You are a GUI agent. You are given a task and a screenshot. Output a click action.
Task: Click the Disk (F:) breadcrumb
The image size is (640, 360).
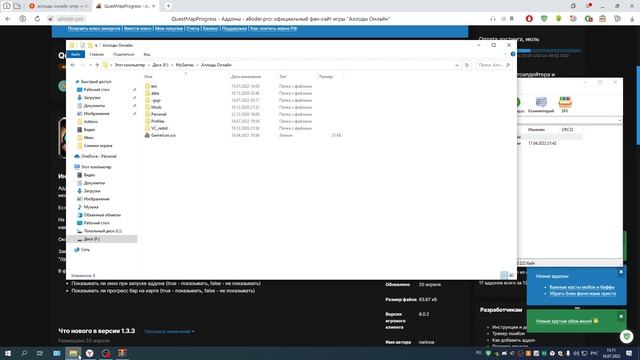click(160, 65)
